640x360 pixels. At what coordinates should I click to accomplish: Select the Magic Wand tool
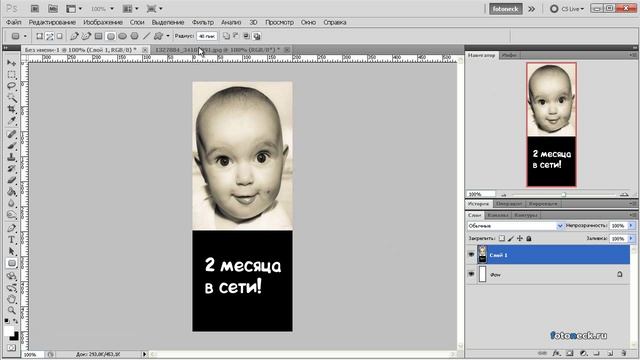11,98
